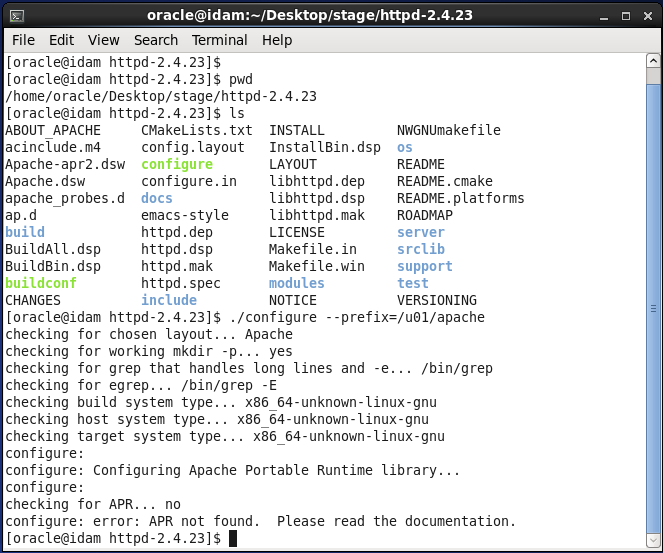Screen dimensions: 663x553
Task: Click the 'checking for APR... no' line
Action: pyautogui.click(x=93, y=504)
